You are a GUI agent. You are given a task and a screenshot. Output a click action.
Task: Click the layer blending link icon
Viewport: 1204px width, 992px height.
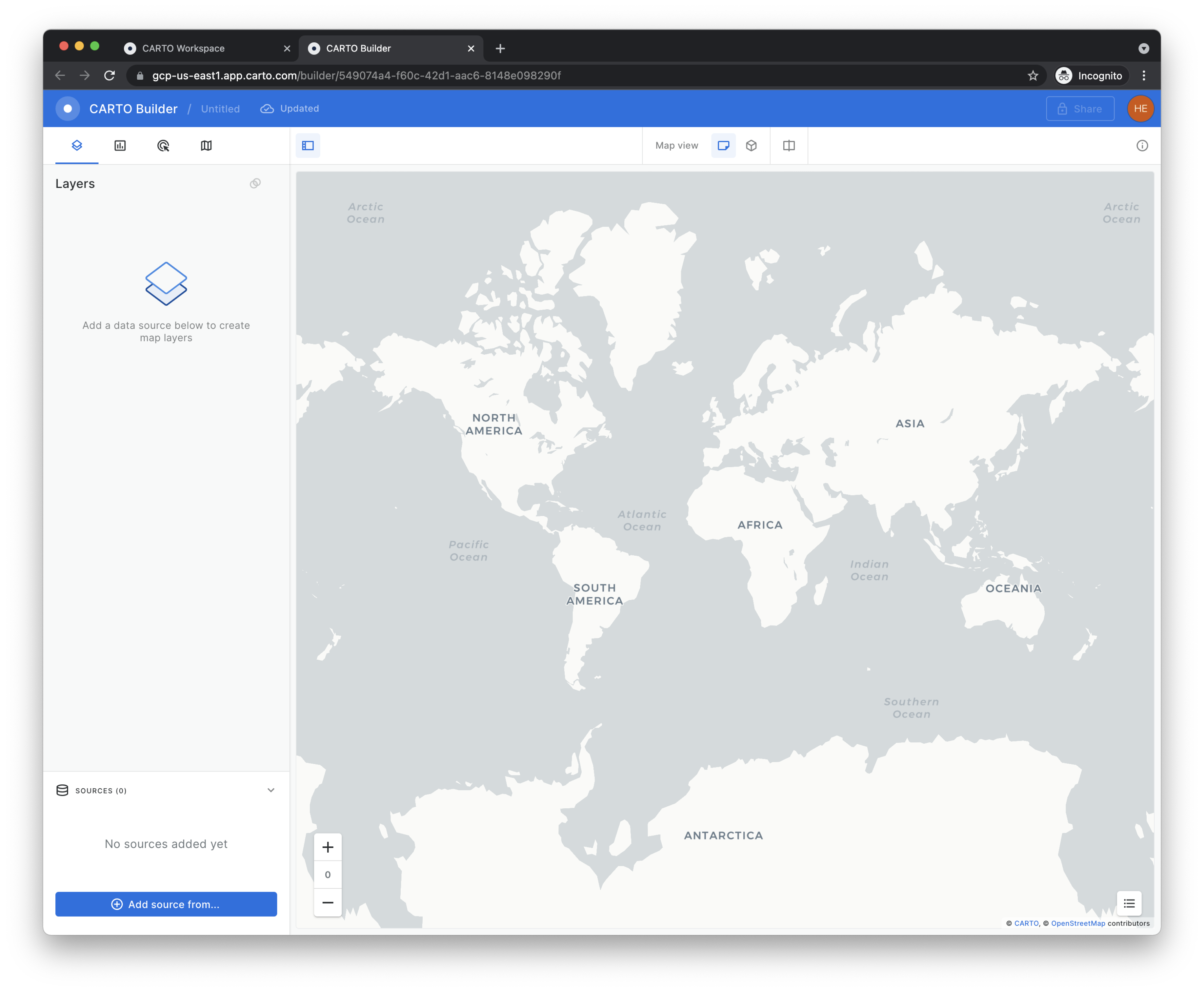[255, 183]
